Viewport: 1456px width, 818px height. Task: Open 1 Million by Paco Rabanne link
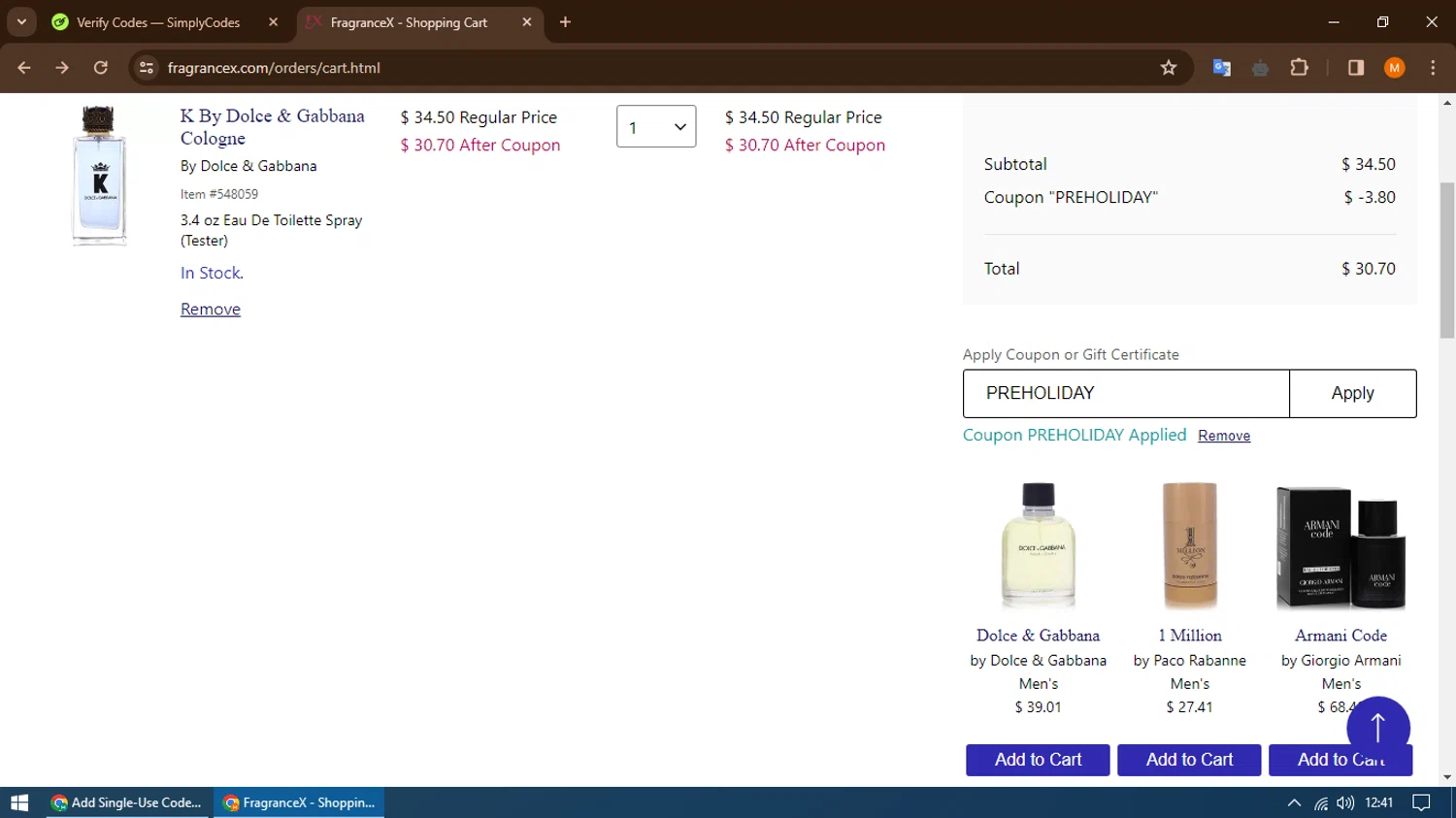(x=1190, y=636)
